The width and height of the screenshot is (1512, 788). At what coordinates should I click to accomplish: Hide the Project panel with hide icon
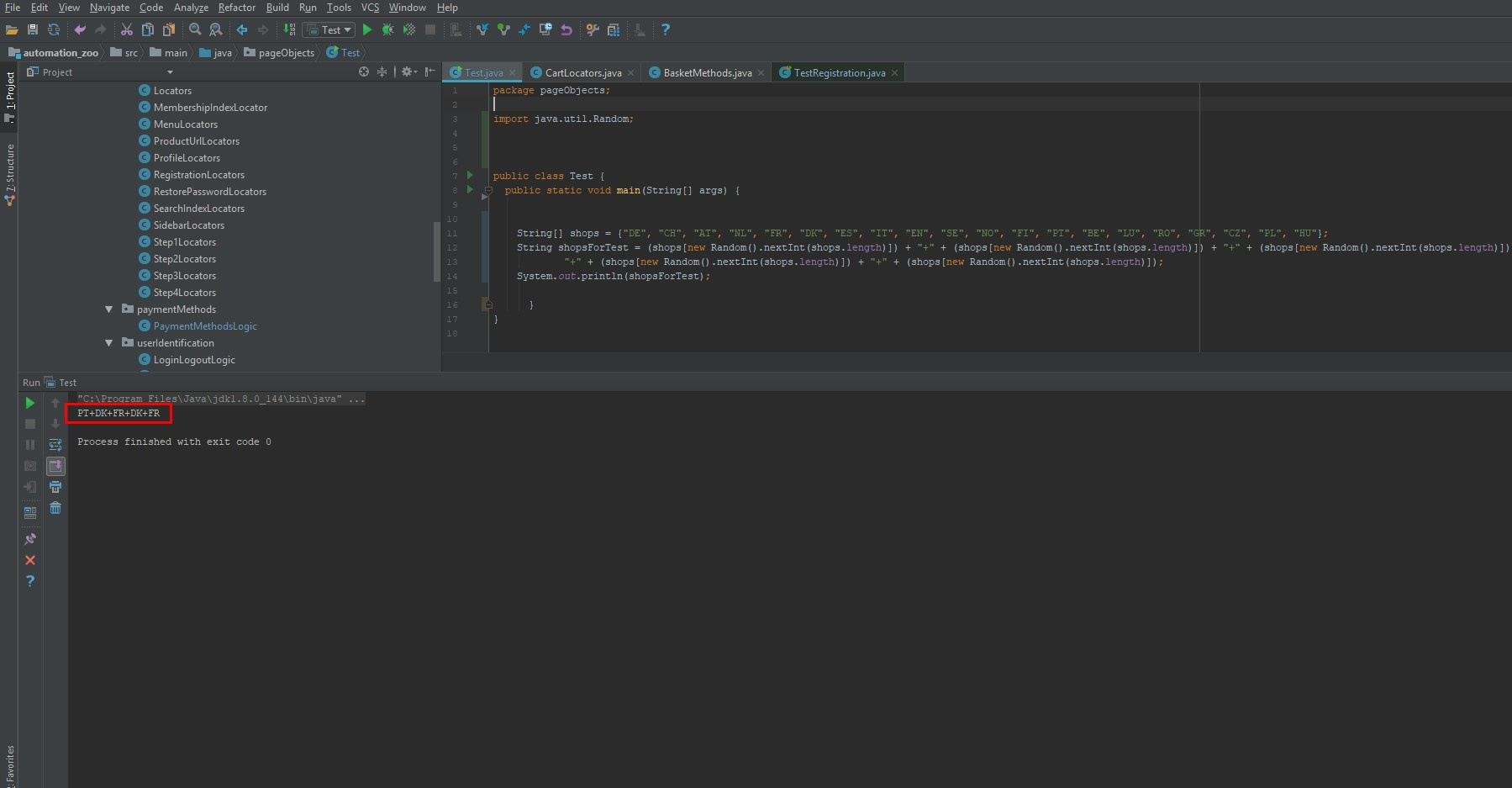click(x=430, y=71)
